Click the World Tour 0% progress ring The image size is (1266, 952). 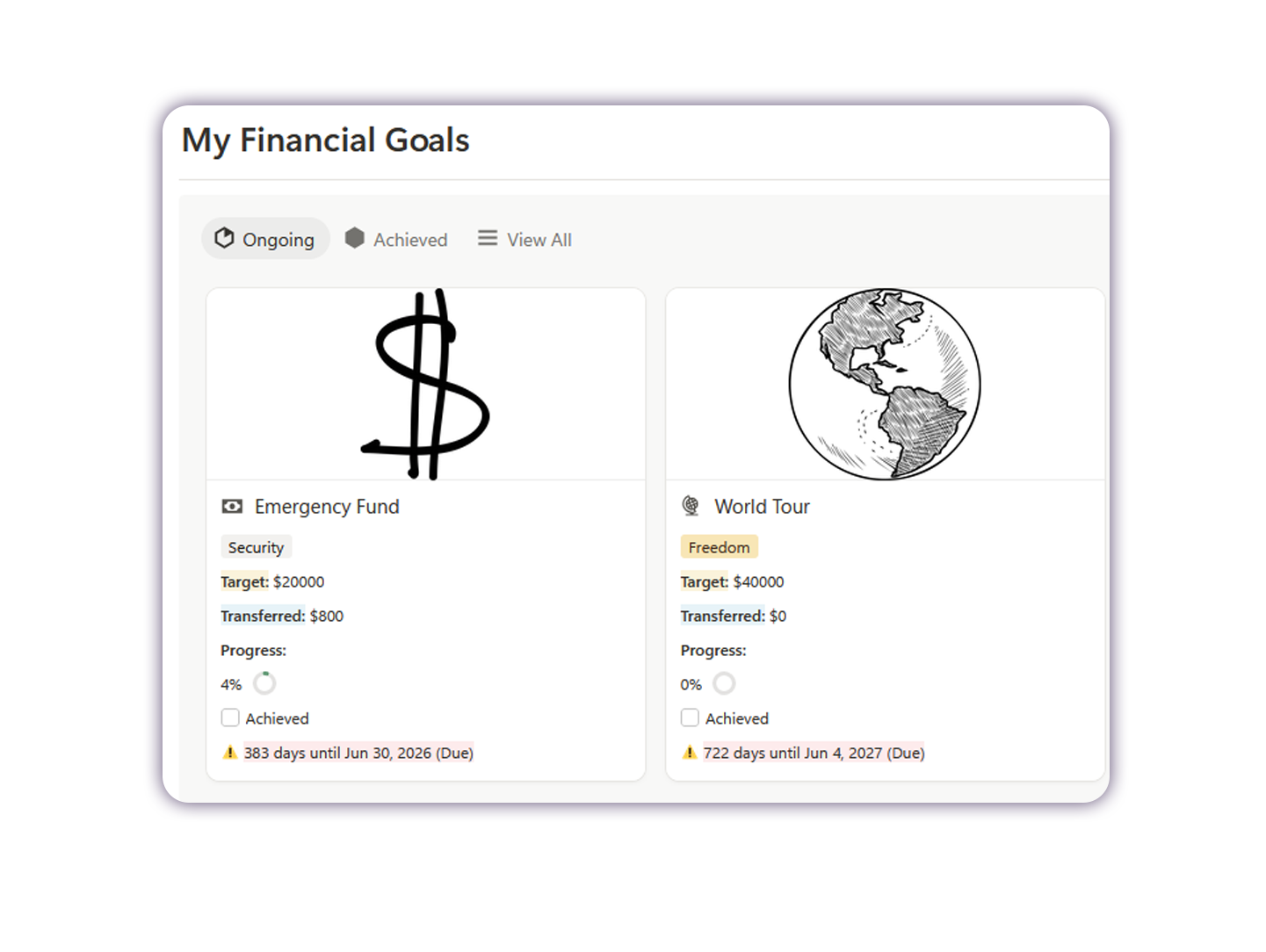click(x=724, y=683)
